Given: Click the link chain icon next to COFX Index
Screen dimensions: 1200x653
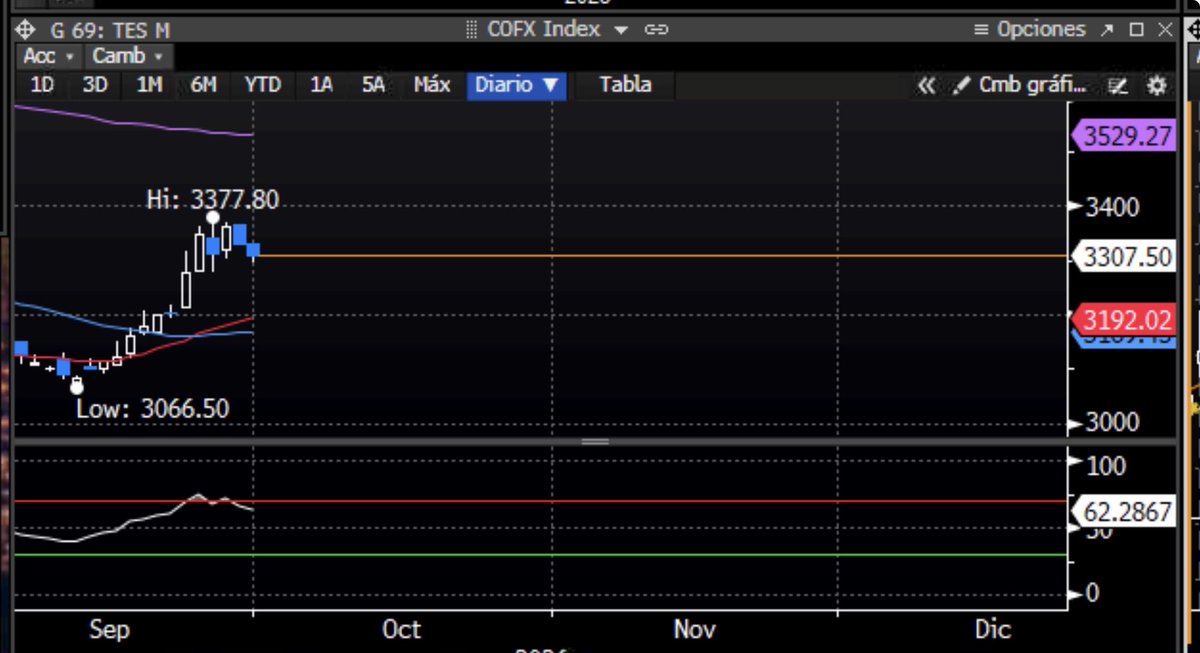Looking at the screenshot, I should click(656, 30).
